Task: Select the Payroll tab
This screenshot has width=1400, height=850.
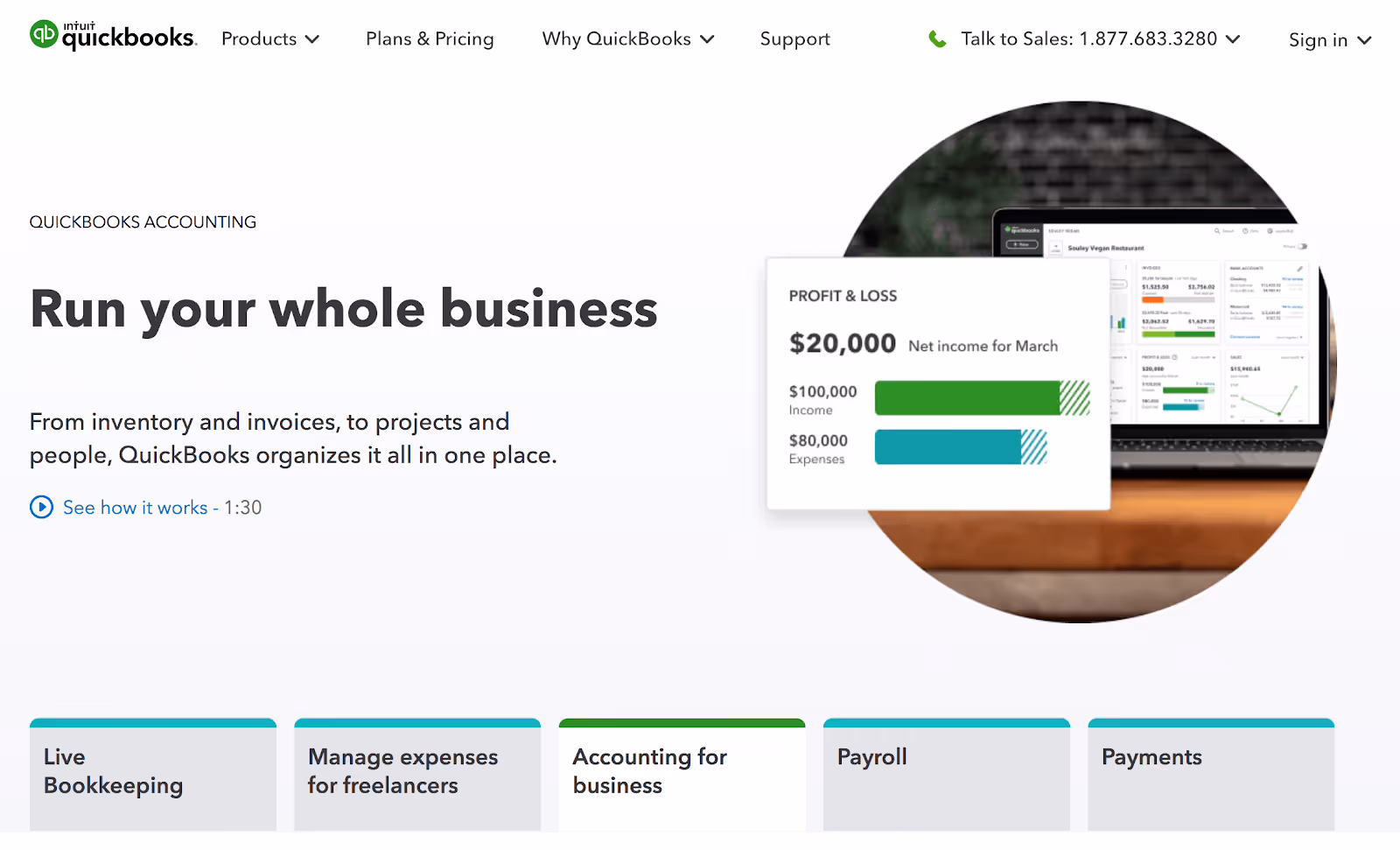Action: pyautogui.click(x=947, y=775)
